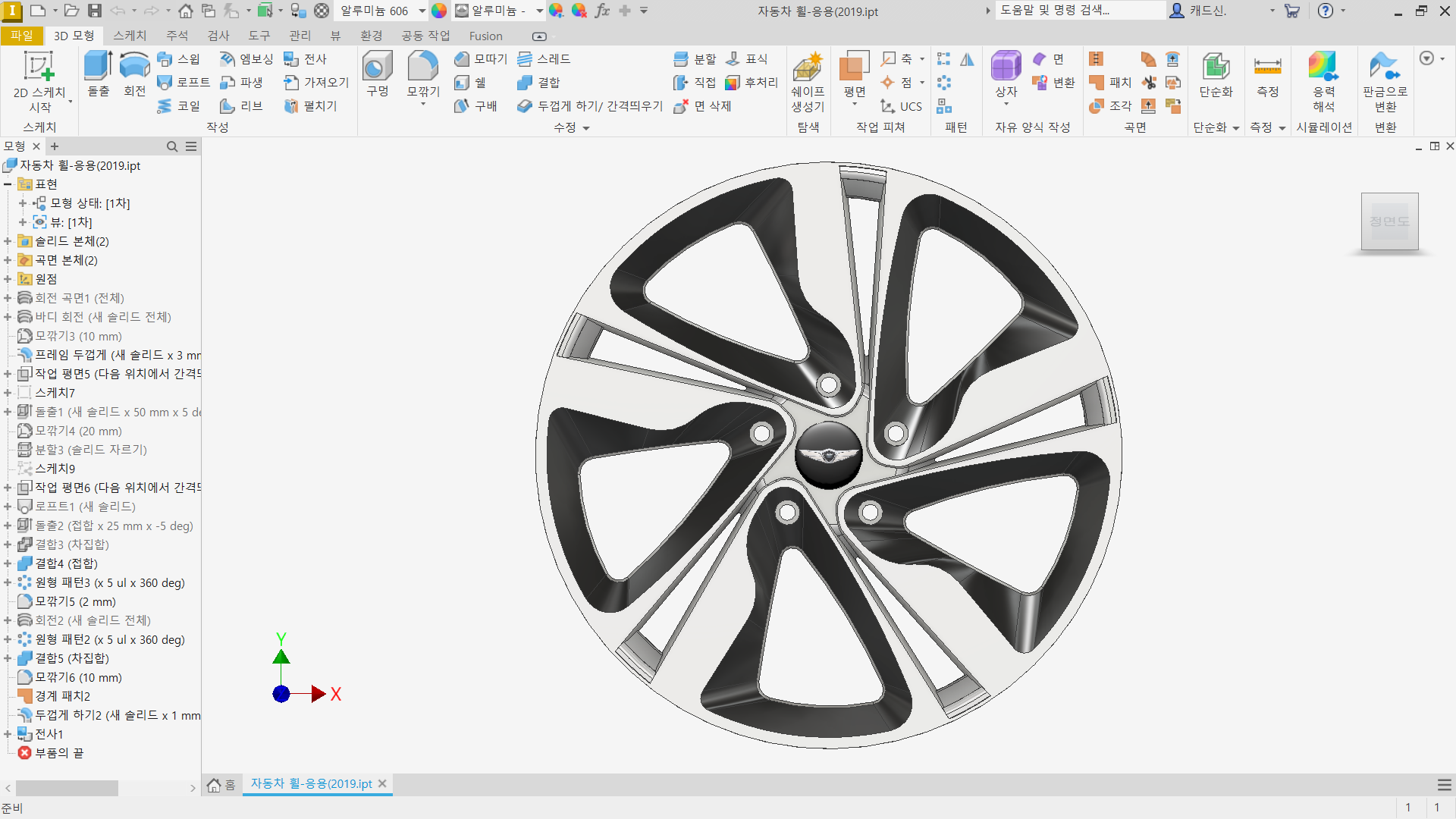Search the model browser with magnifier icon
The height and width of the screenshot is (819, 1456).
172,146
